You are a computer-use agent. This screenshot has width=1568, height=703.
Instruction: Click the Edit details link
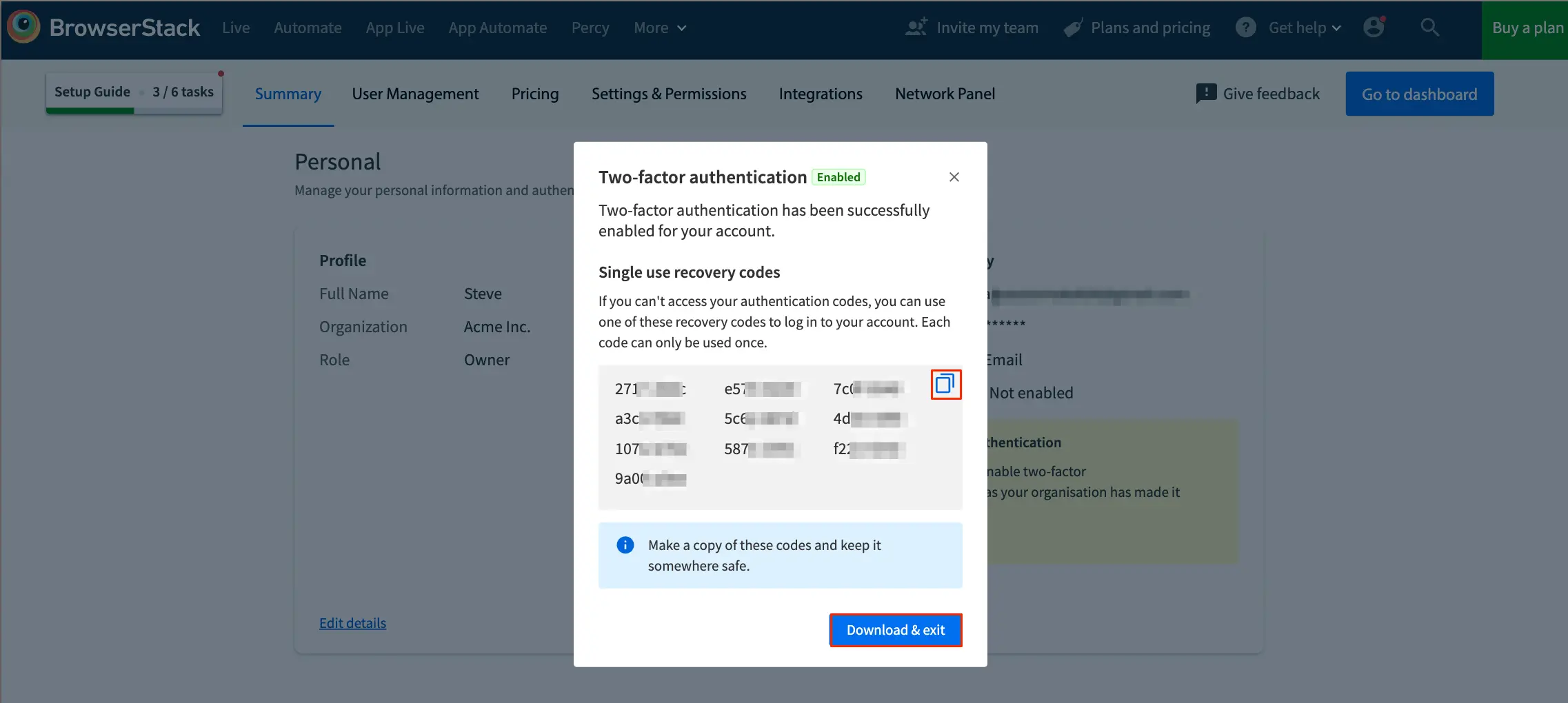tap(352, 623)
